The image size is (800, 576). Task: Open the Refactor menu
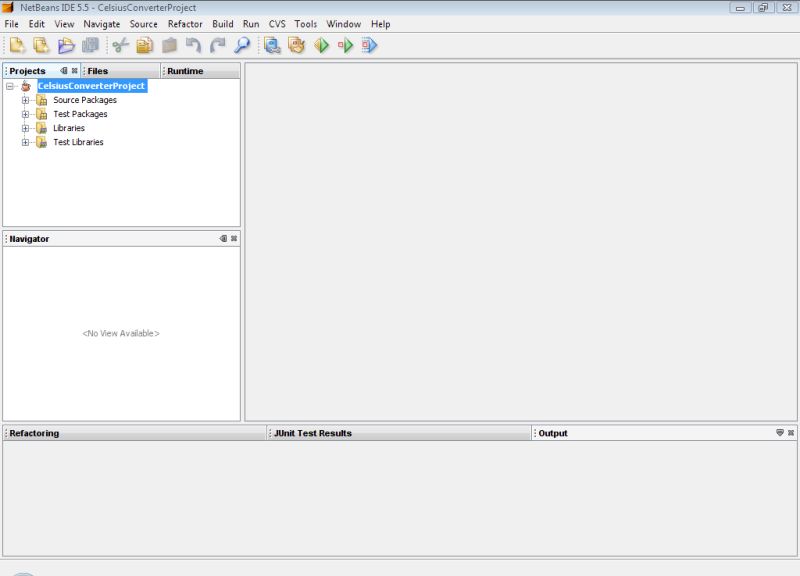(x=185, y=24)
